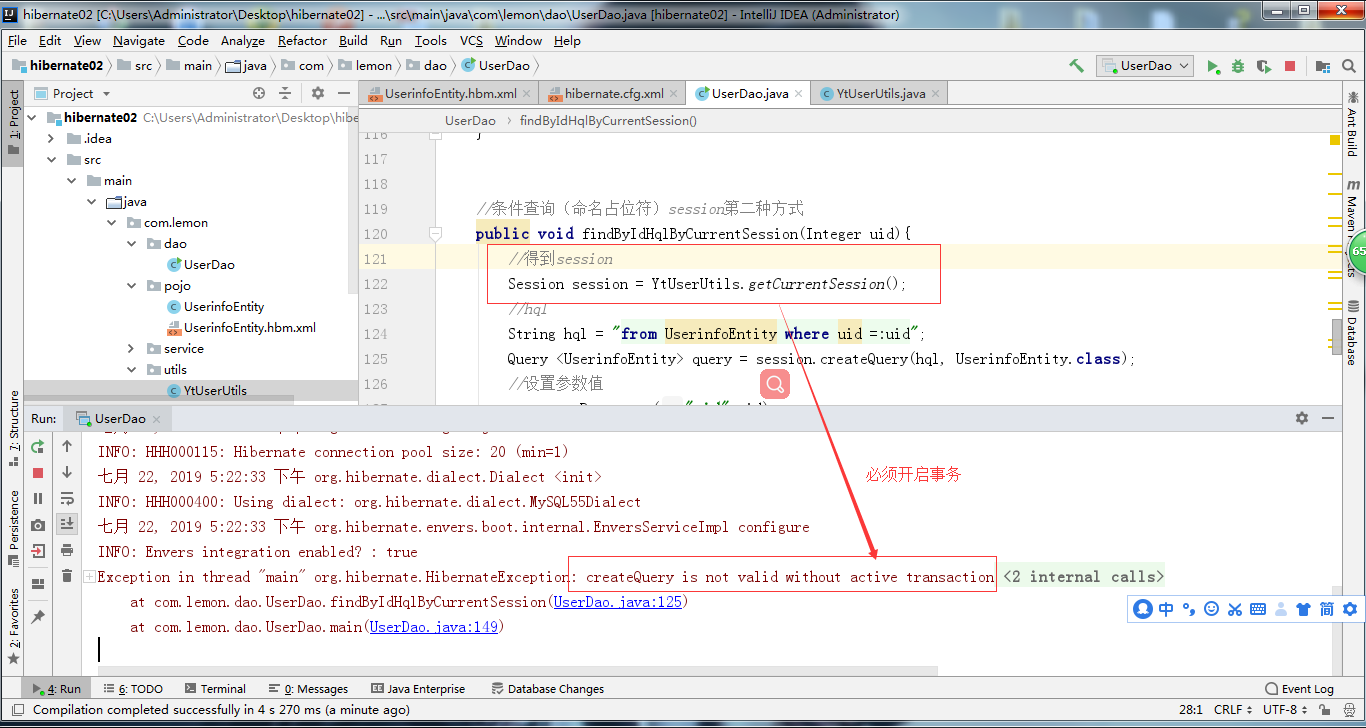Toggle soft-wrap in the Run console
1366x728 pixels.
tap(67, 497)
